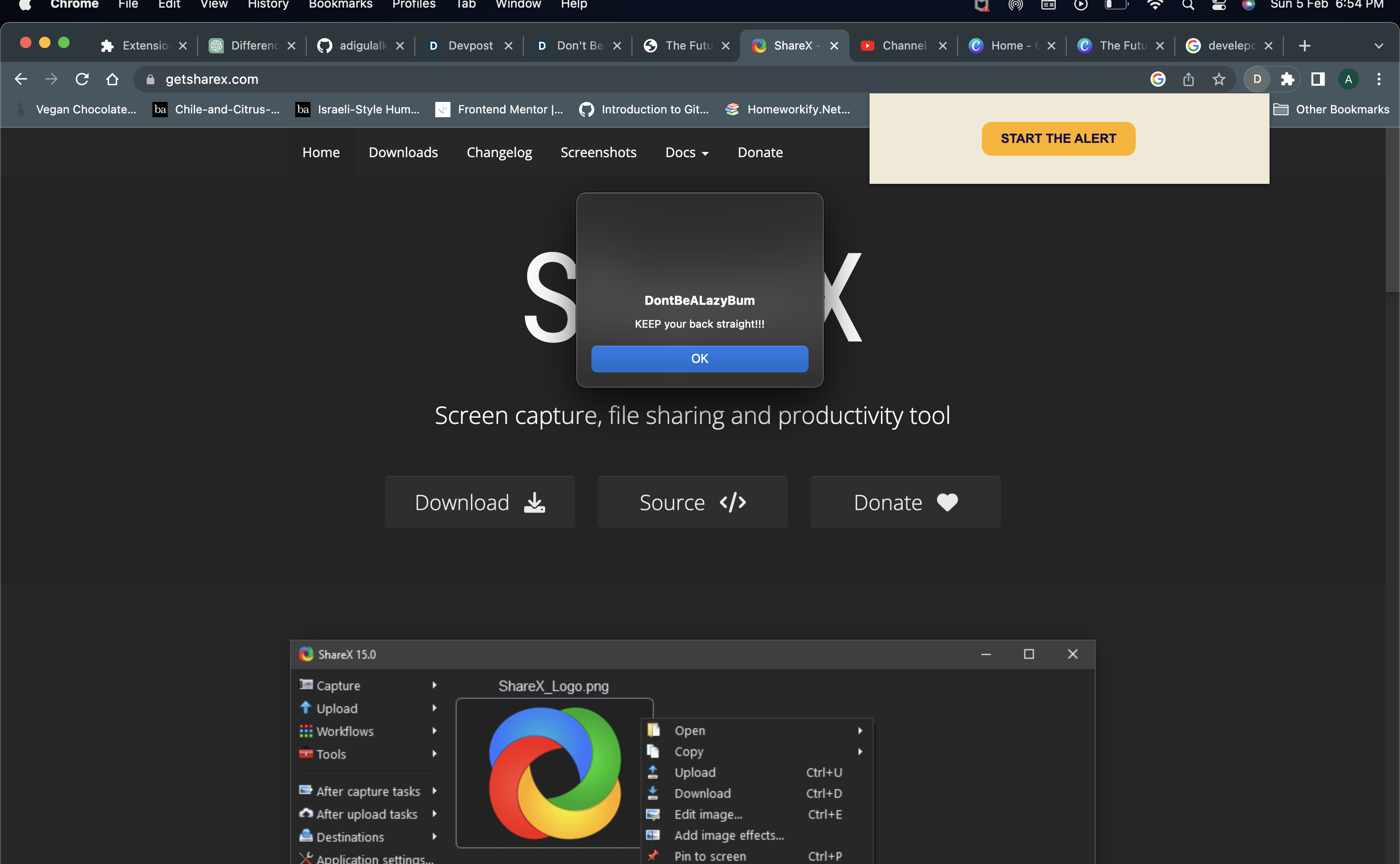The width and height of the screenshot is (1400, 864).
Task: Open a new tab with plus button
Action: point(1305,46)
